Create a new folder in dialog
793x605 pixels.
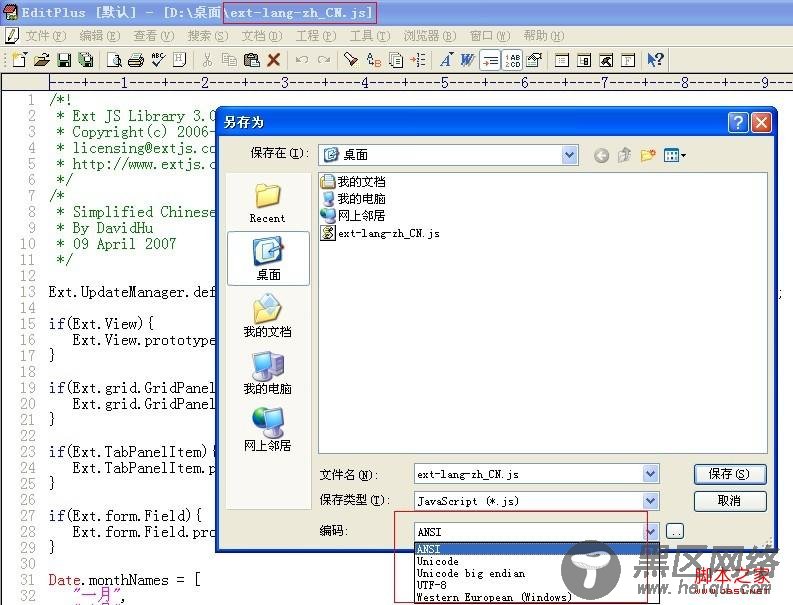648,155
